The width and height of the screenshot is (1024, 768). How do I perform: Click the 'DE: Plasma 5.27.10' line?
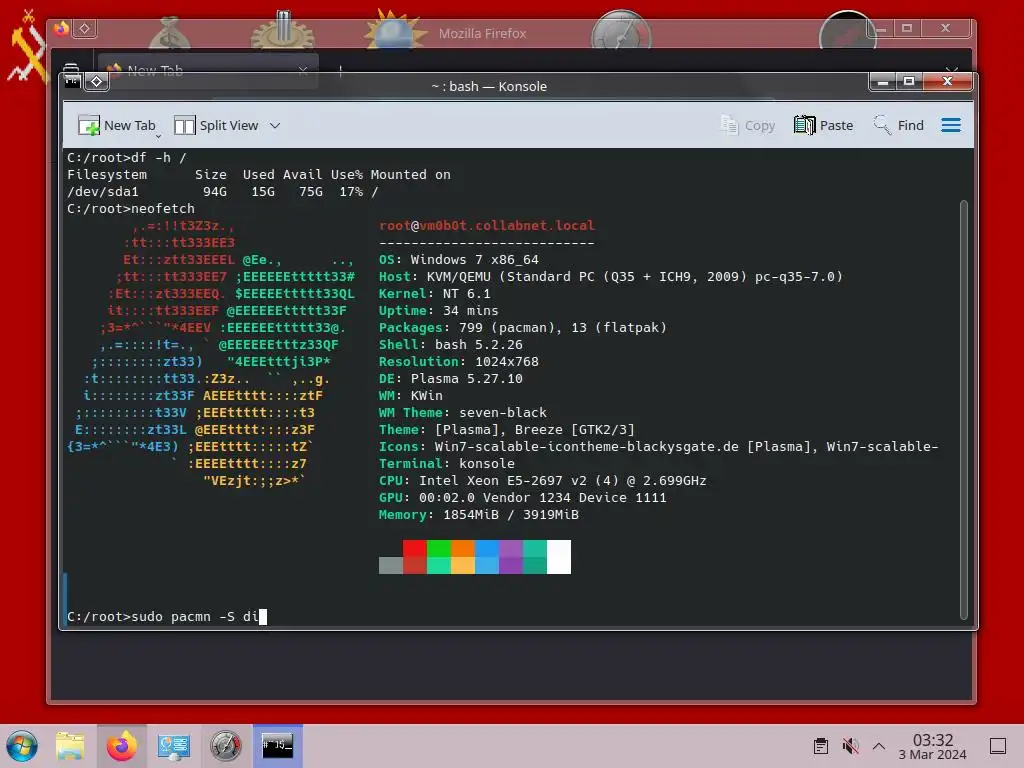(451, 378)
